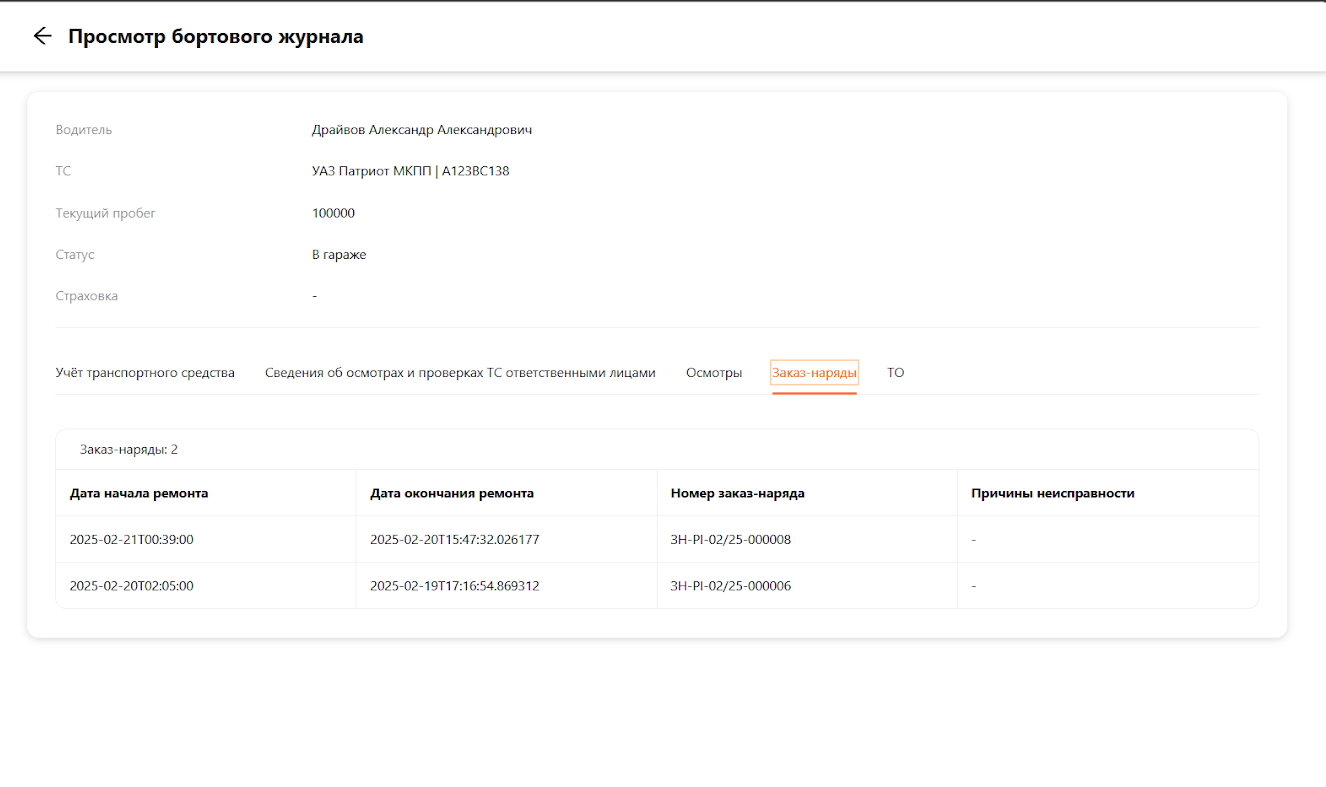Image resolution: width=1326 pixels, height=787 pixels.
Task: Click the Дата начала ремонта column header
Action: point(139,493)
